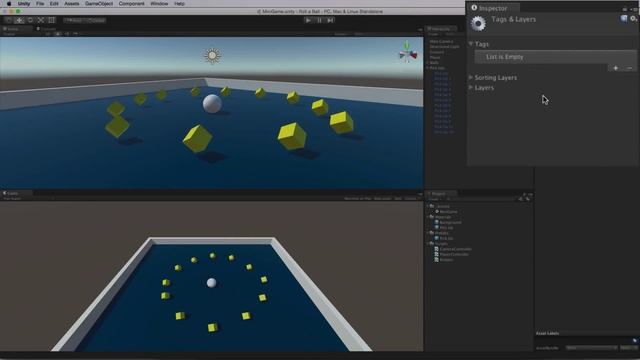640x360 pixels.
Task: Select the Hand tool in toolbar
Action: point(9,20)
